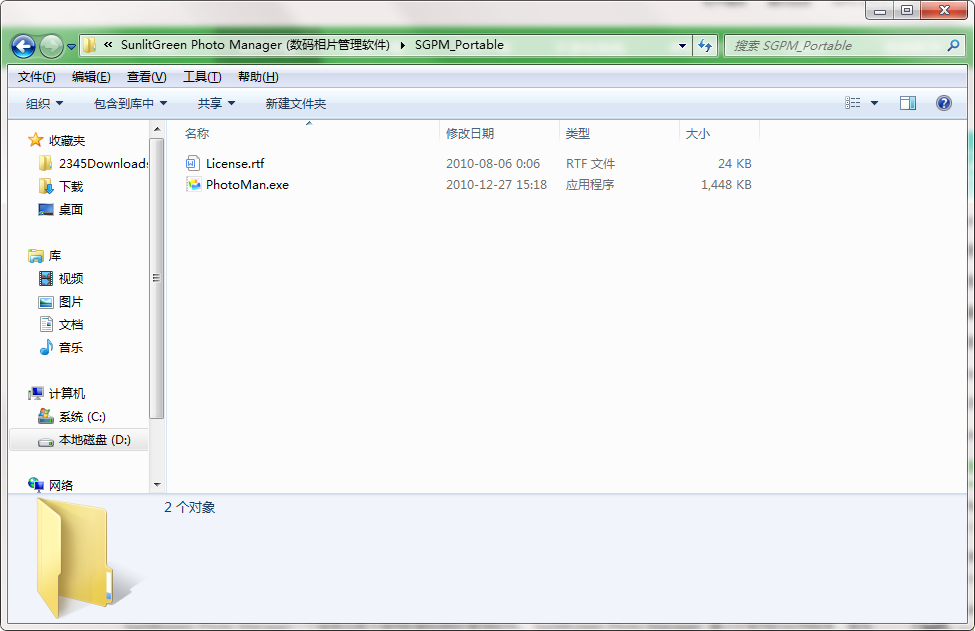
Task: Click the 1,448 KB size cell
Action: pyautogui.click(x=726, y=185)
